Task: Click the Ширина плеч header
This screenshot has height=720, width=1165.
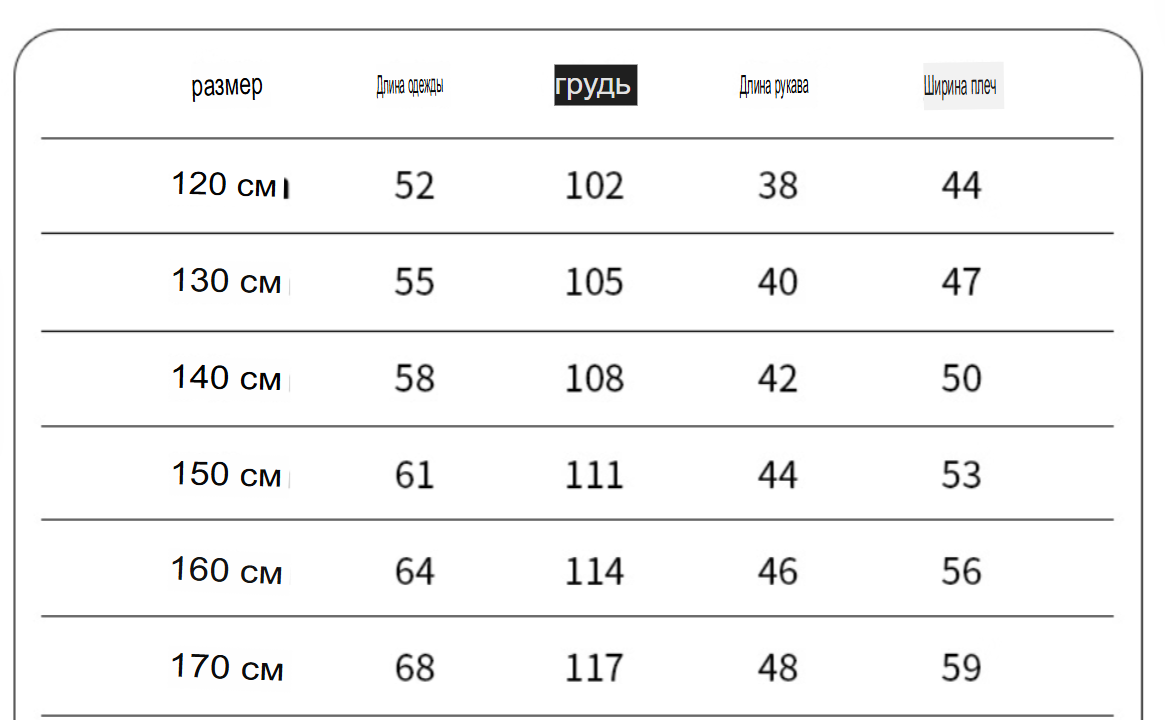Action: (x=960, y=86)
